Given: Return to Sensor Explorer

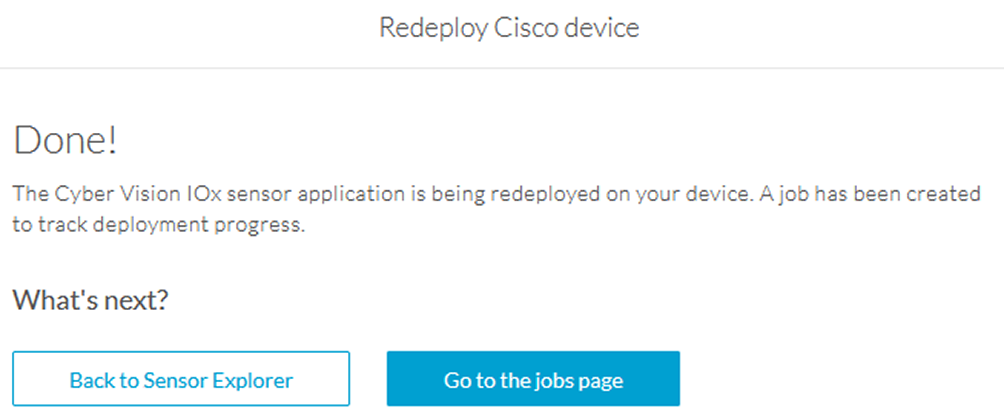Looking at the screenshot, I should [181, 378].
